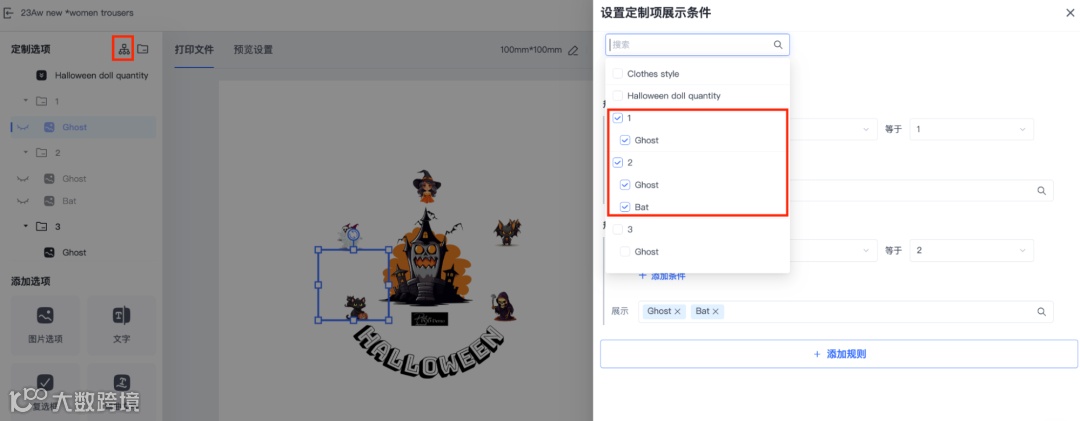Click the grim reaper image on canvas
The height and width of the screenshot is (421, 1080).
pyautogui.click(x=503, y=306)
